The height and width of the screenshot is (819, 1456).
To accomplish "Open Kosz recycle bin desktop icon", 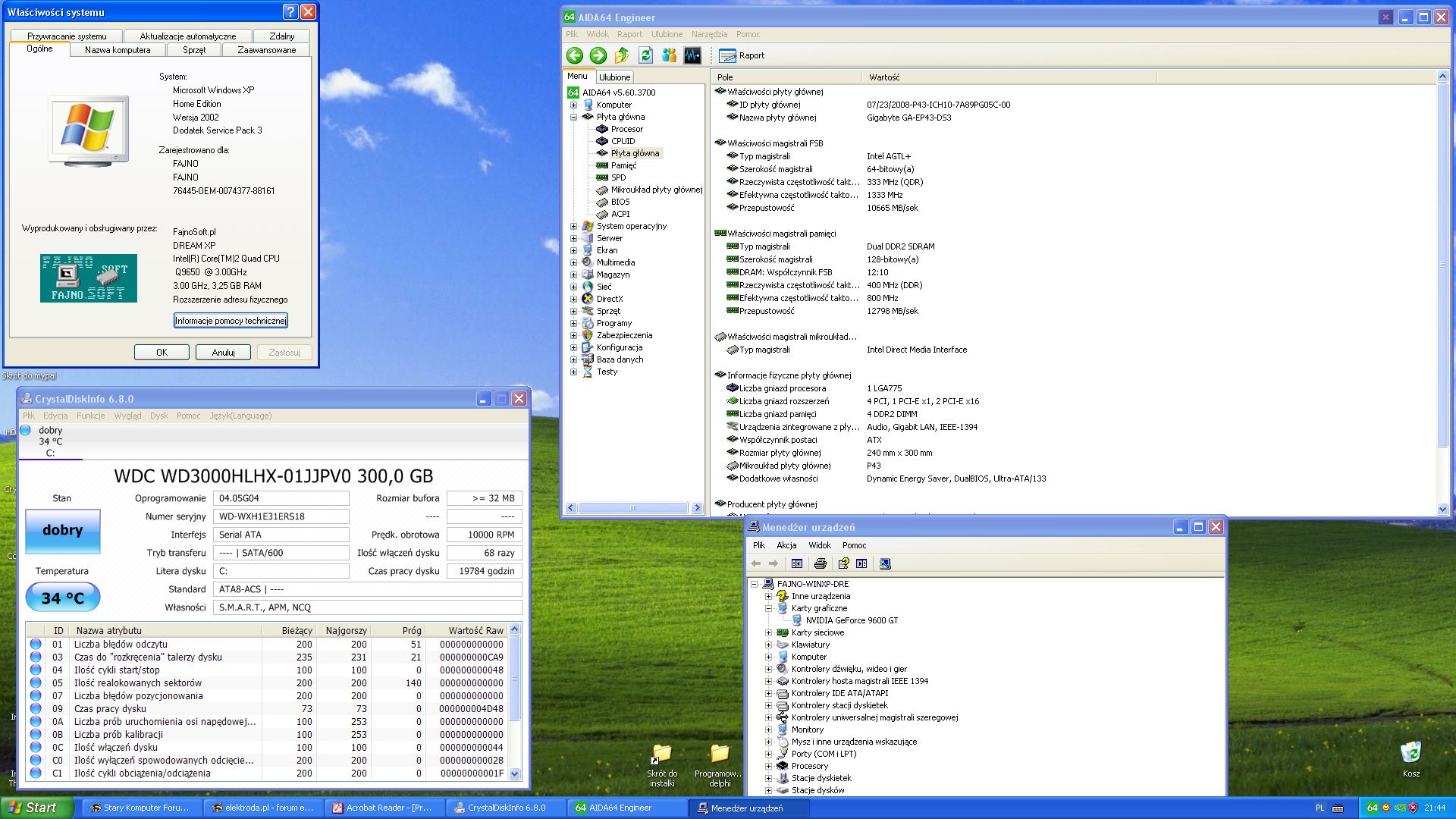I will (x=1410, y=758).
